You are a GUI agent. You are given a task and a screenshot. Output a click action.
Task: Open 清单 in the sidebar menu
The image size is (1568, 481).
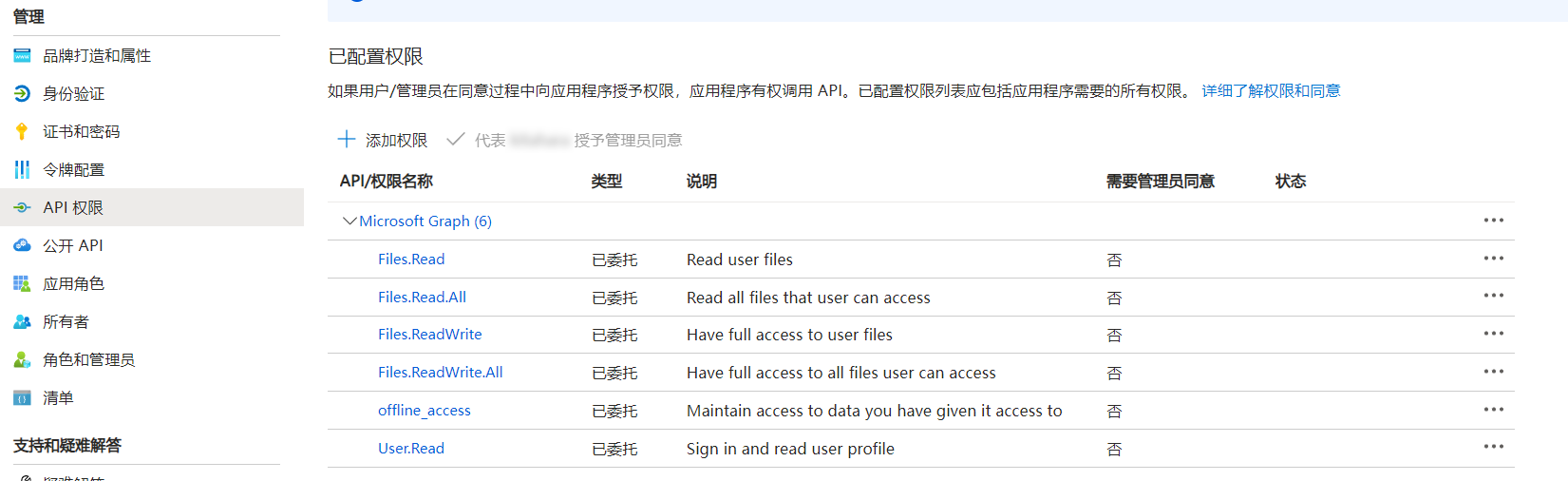click(x=58, y=398)
